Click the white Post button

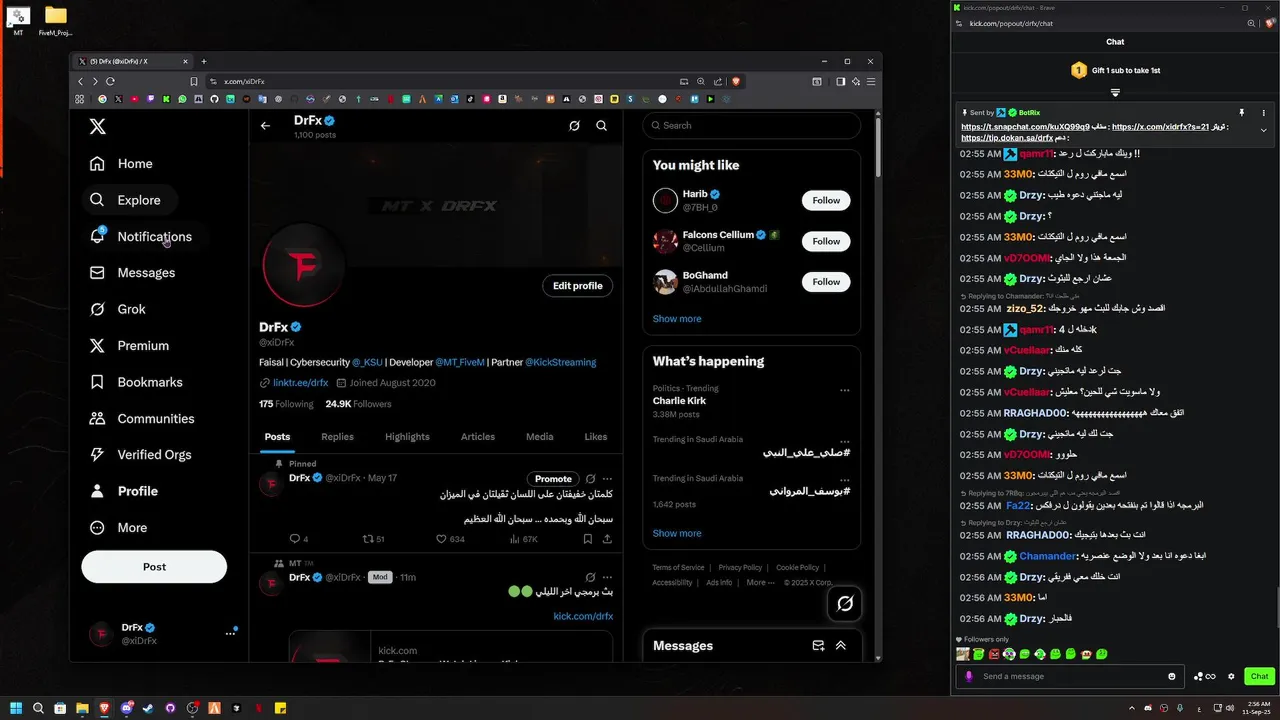click(154, 566)
